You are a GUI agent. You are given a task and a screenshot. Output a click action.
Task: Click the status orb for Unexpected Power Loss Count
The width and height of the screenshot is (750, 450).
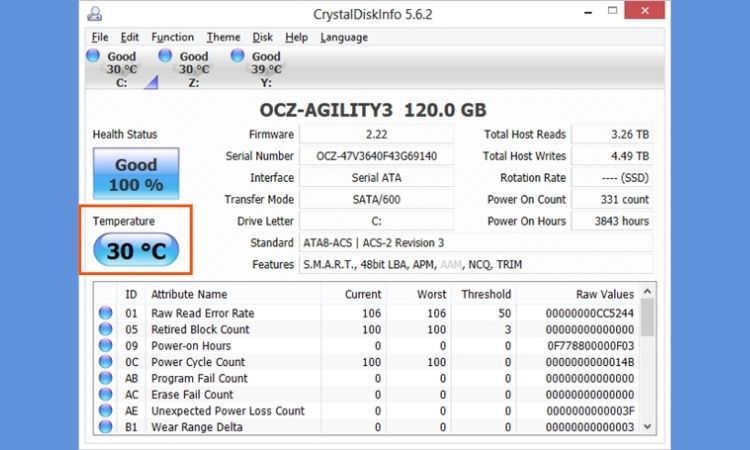[106, 410]
